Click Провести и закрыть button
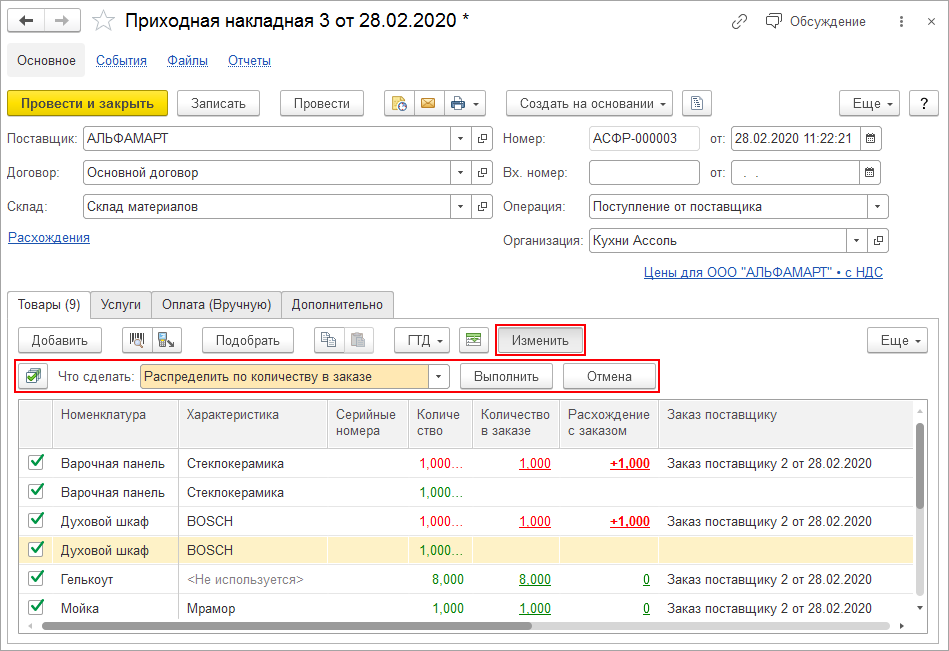This screenshot has height=651, width=949. (x=88, y=103)
